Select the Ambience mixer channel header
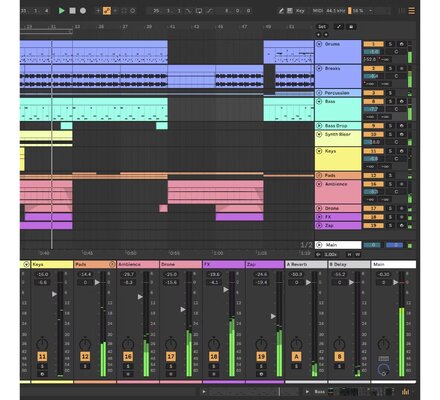The height and width of the screenshot is (400, 440). point(138,264)
